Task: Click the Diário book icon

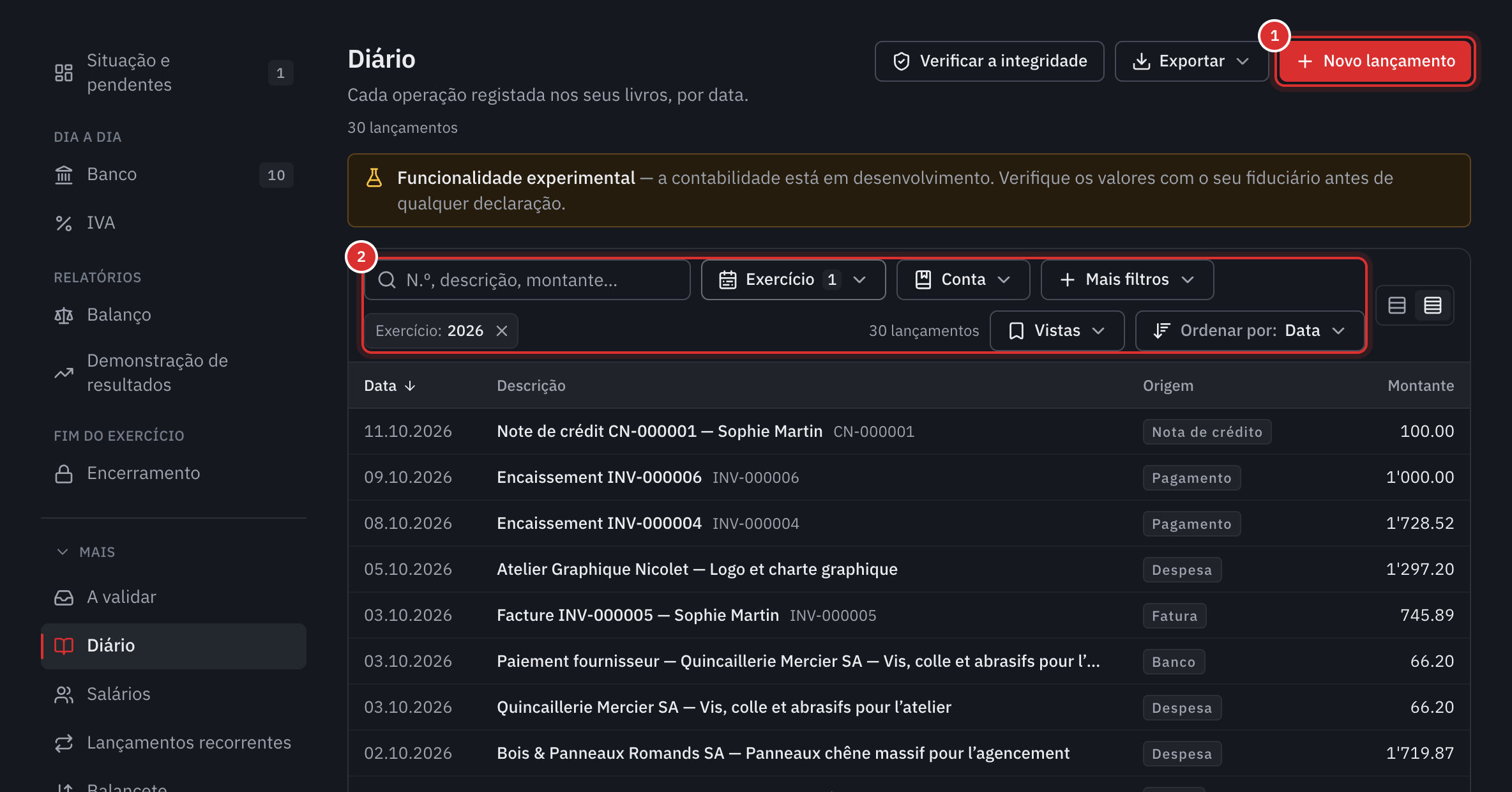Action: (64, 646)
